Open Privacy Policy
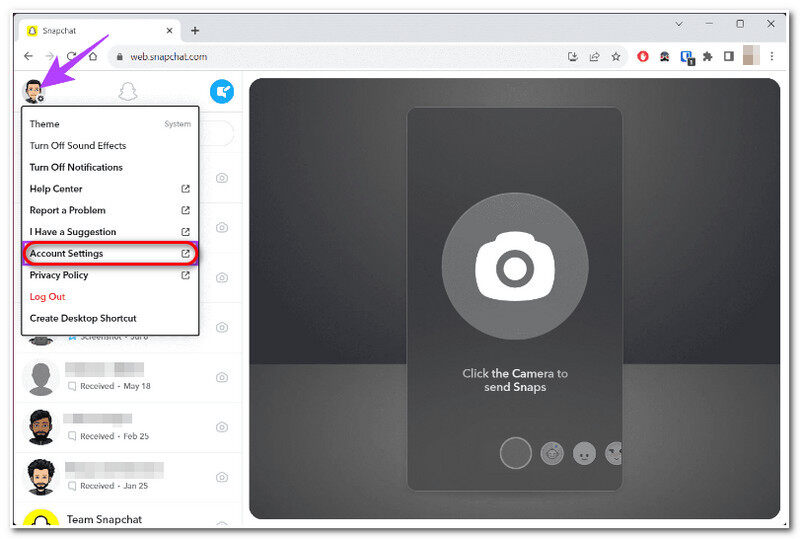The image size is (800, 539). tap(110, 275)
